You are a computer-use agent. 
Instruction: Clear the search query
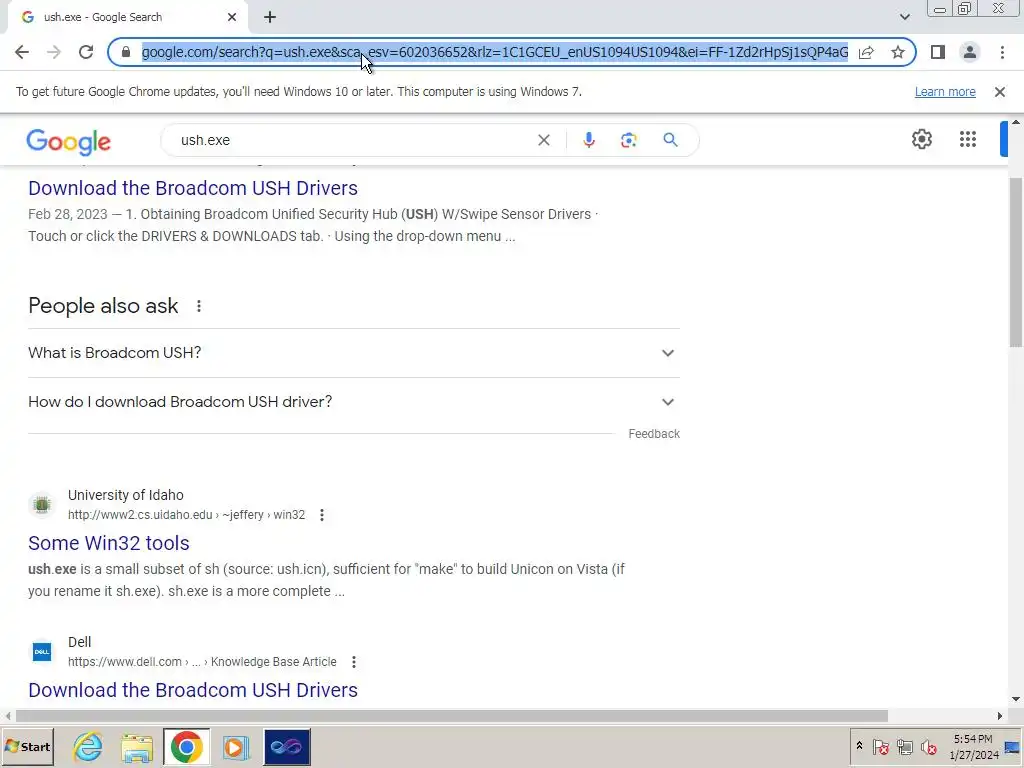click(543, 140)
